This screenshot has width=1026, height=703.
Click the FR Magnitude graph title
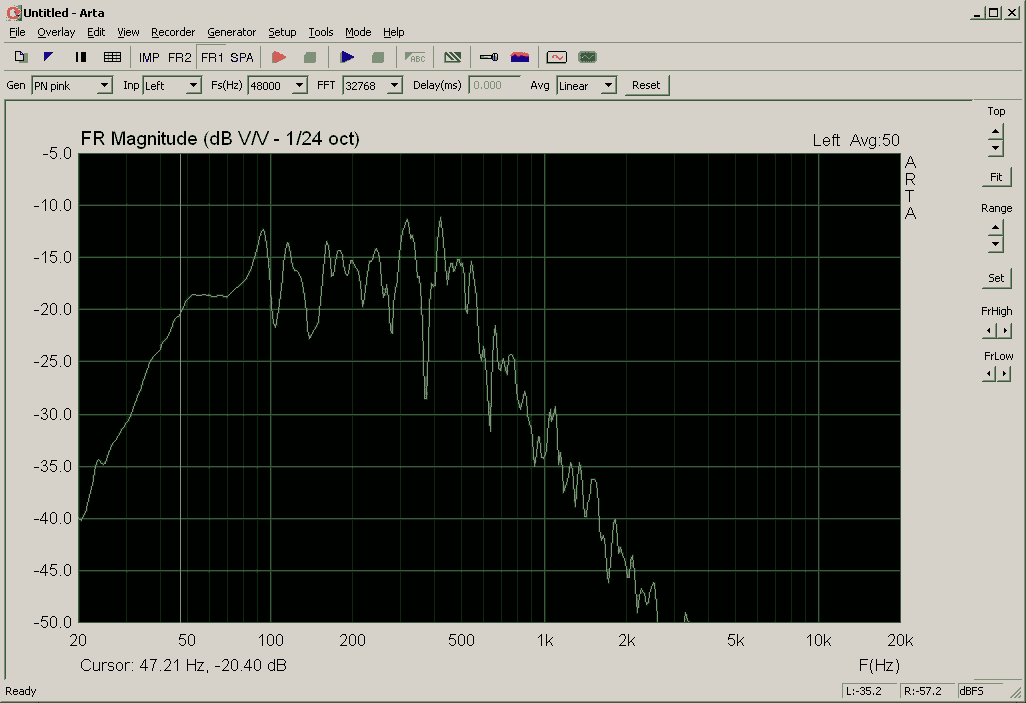(220, 139)
